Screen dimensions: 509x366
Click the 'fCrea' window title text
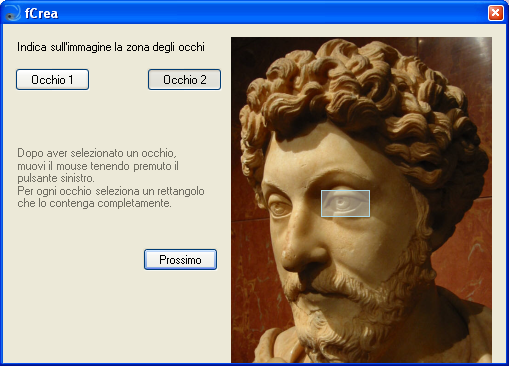coord(41,14)
